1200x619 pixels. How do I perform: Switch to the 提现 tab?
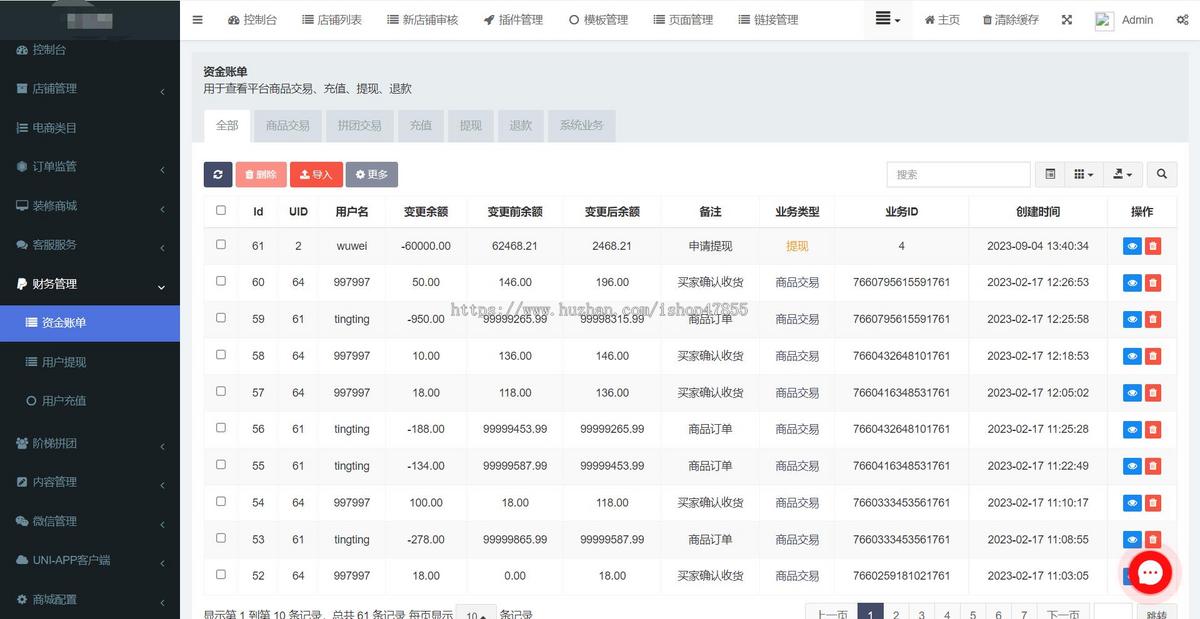click(x=470, y=126)
